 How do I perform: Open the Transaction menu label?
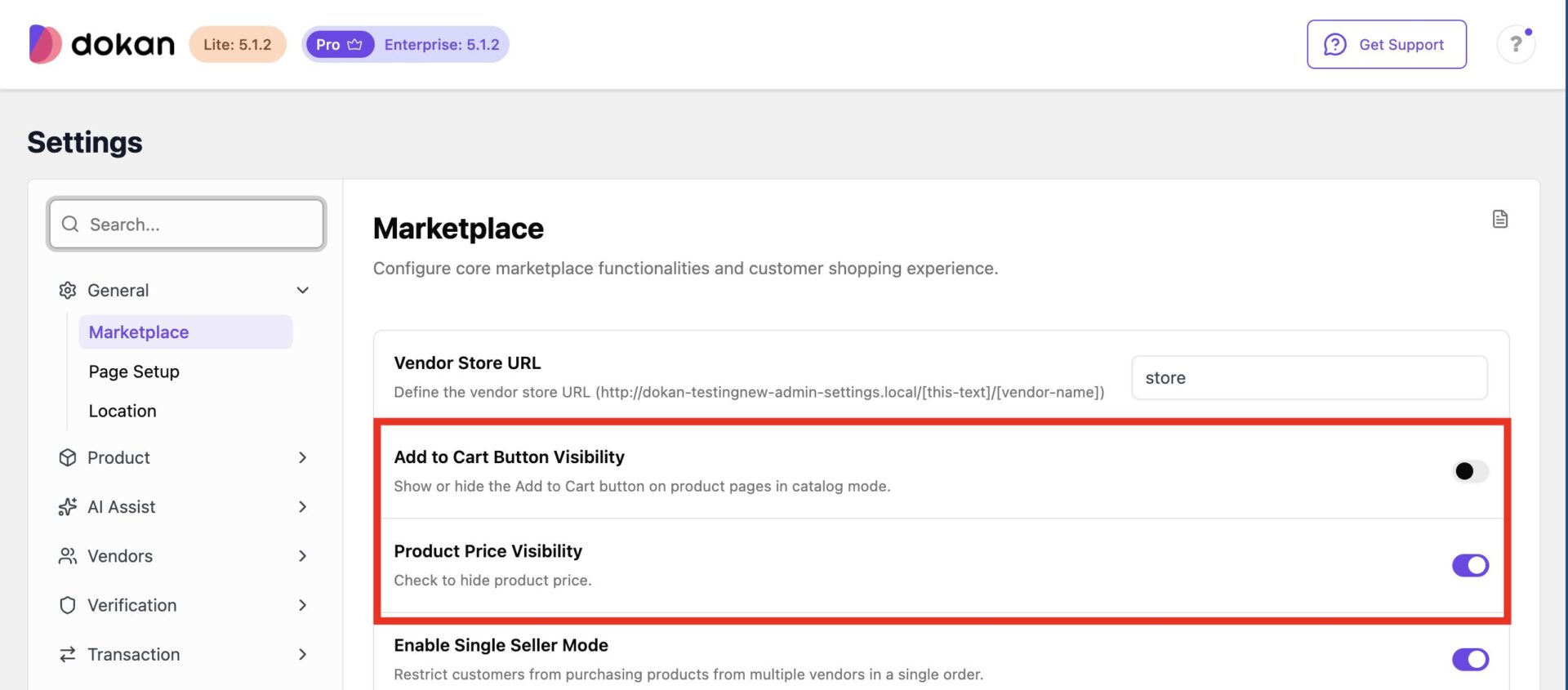134,654
